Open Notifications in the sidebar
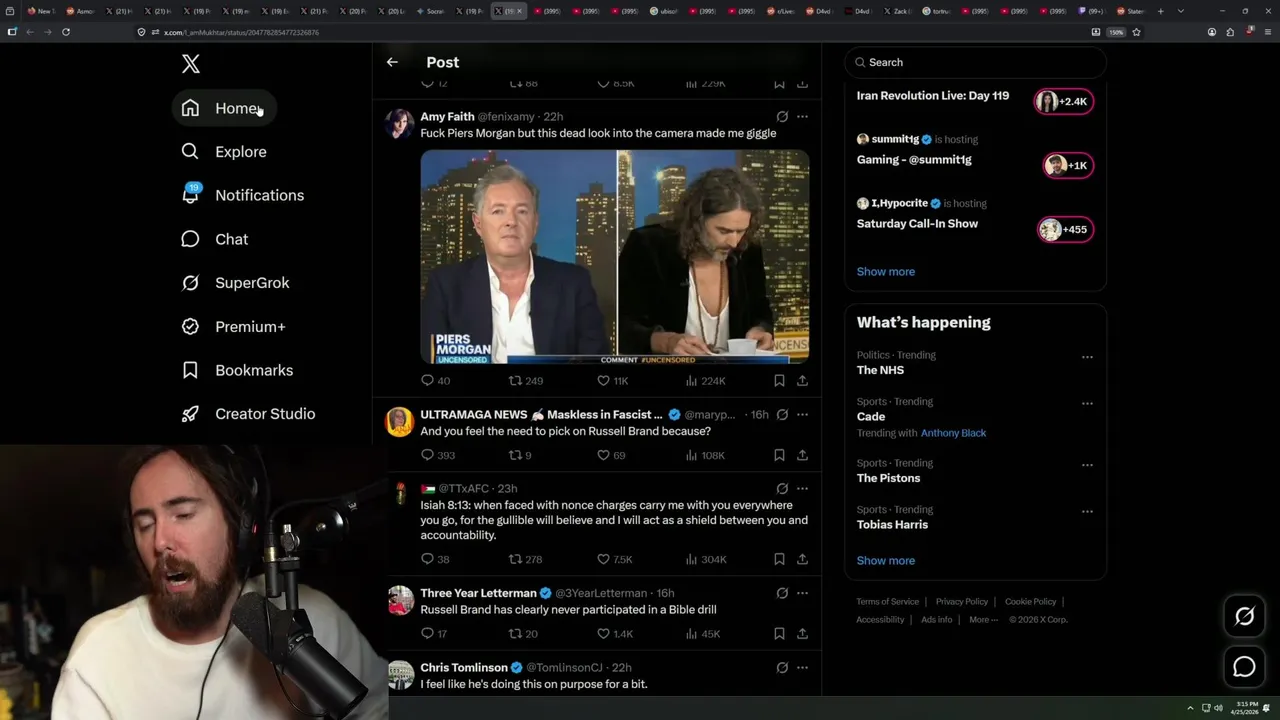Screen dimensions: 1280x720 coord(242,196)
